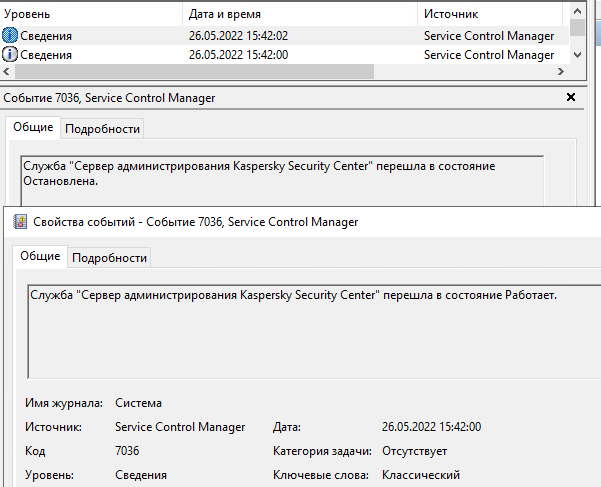Click the Источник value in dialog details
601x487 pixels.
coord(180,427)
